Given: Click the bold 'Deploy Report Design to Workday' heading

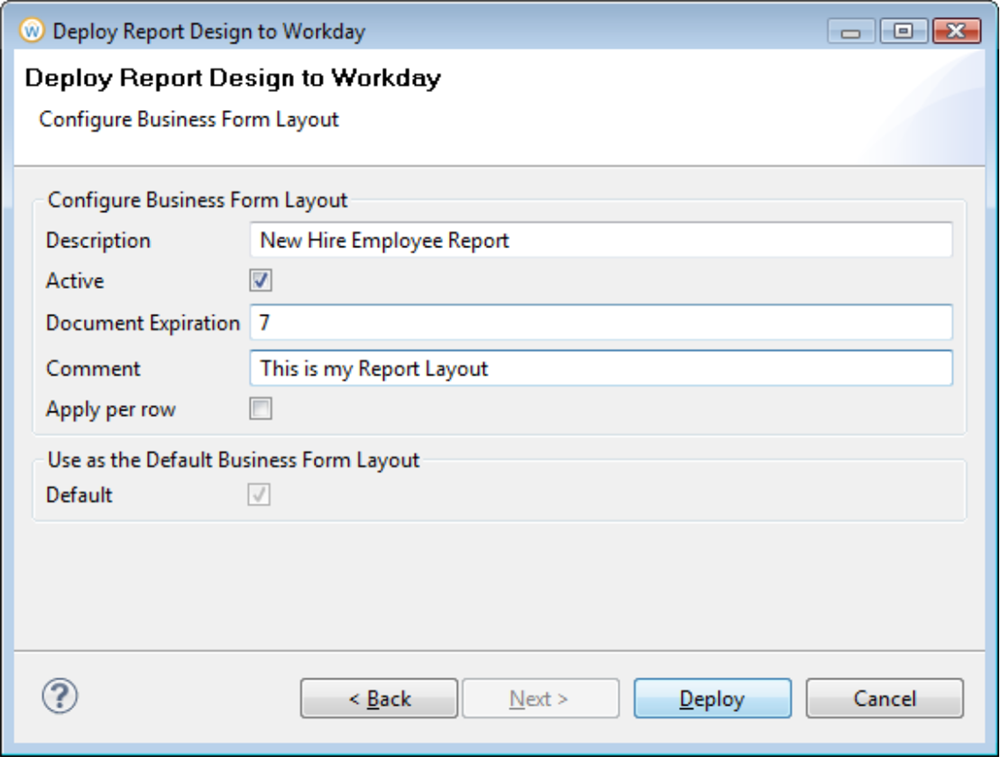Looking at the screenshot, I should pyautogui.click(x=233, y=78).
